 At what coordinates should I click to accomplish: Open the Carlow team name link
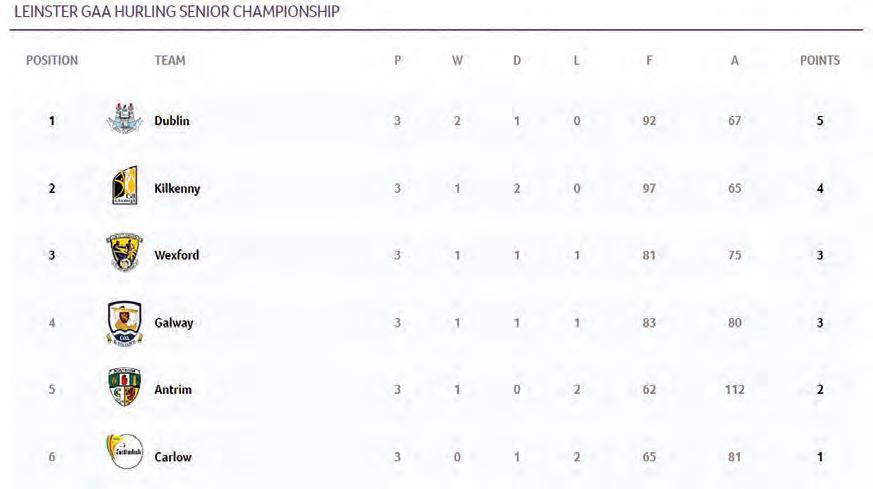coord(173,457)
